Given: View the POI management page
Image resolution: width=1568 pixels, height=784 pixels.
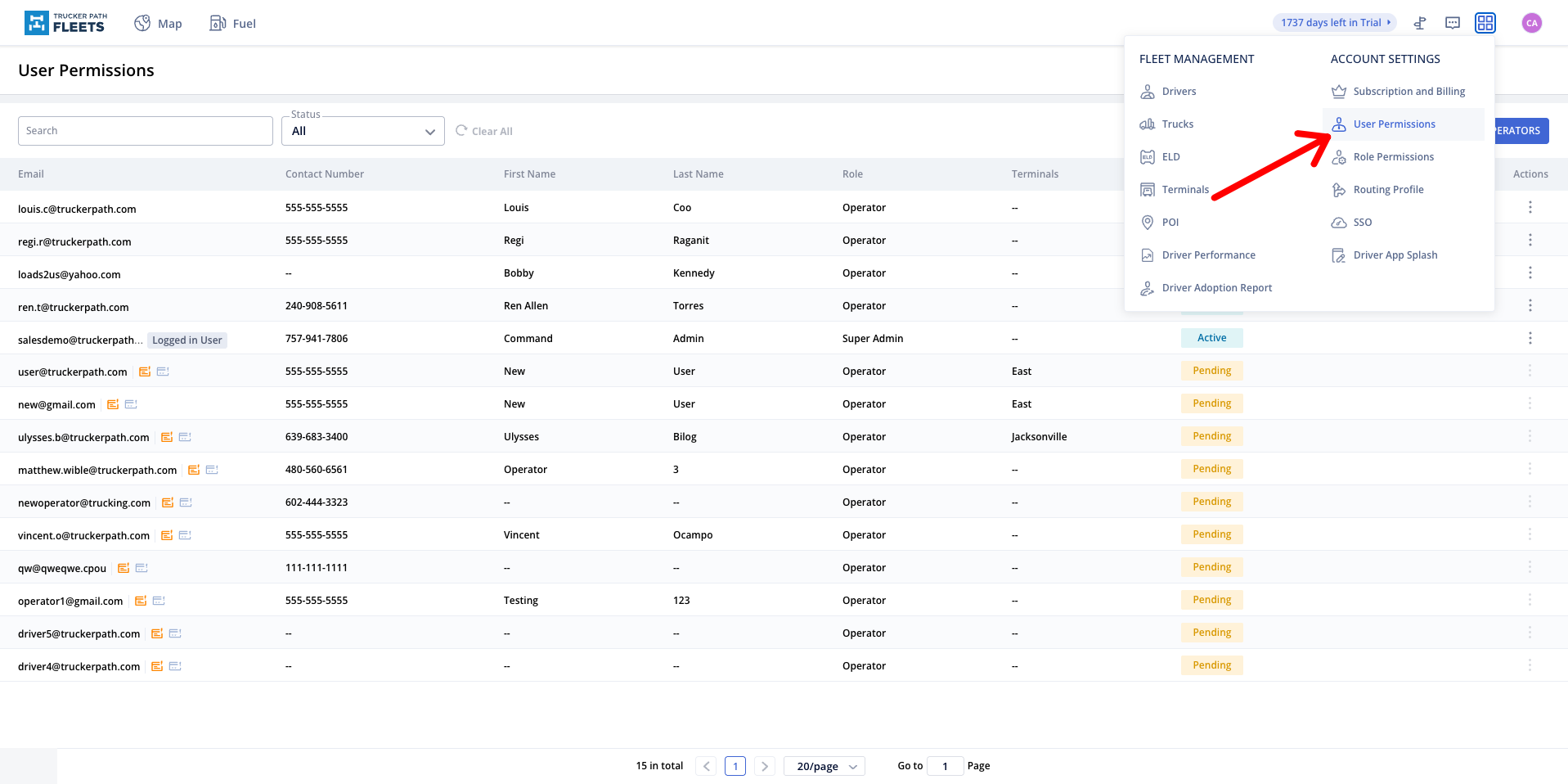Looking at the screenshot, I should click(x=1170, y=222).
